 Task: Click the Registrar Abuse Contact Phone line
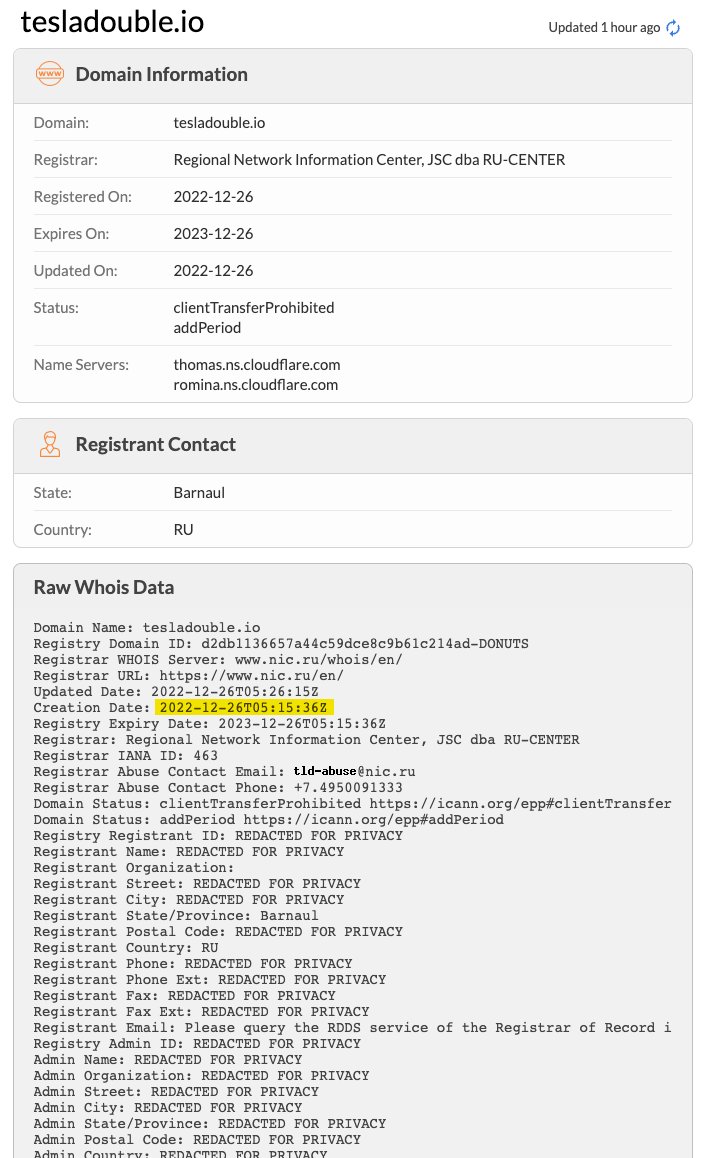(218, 787)
